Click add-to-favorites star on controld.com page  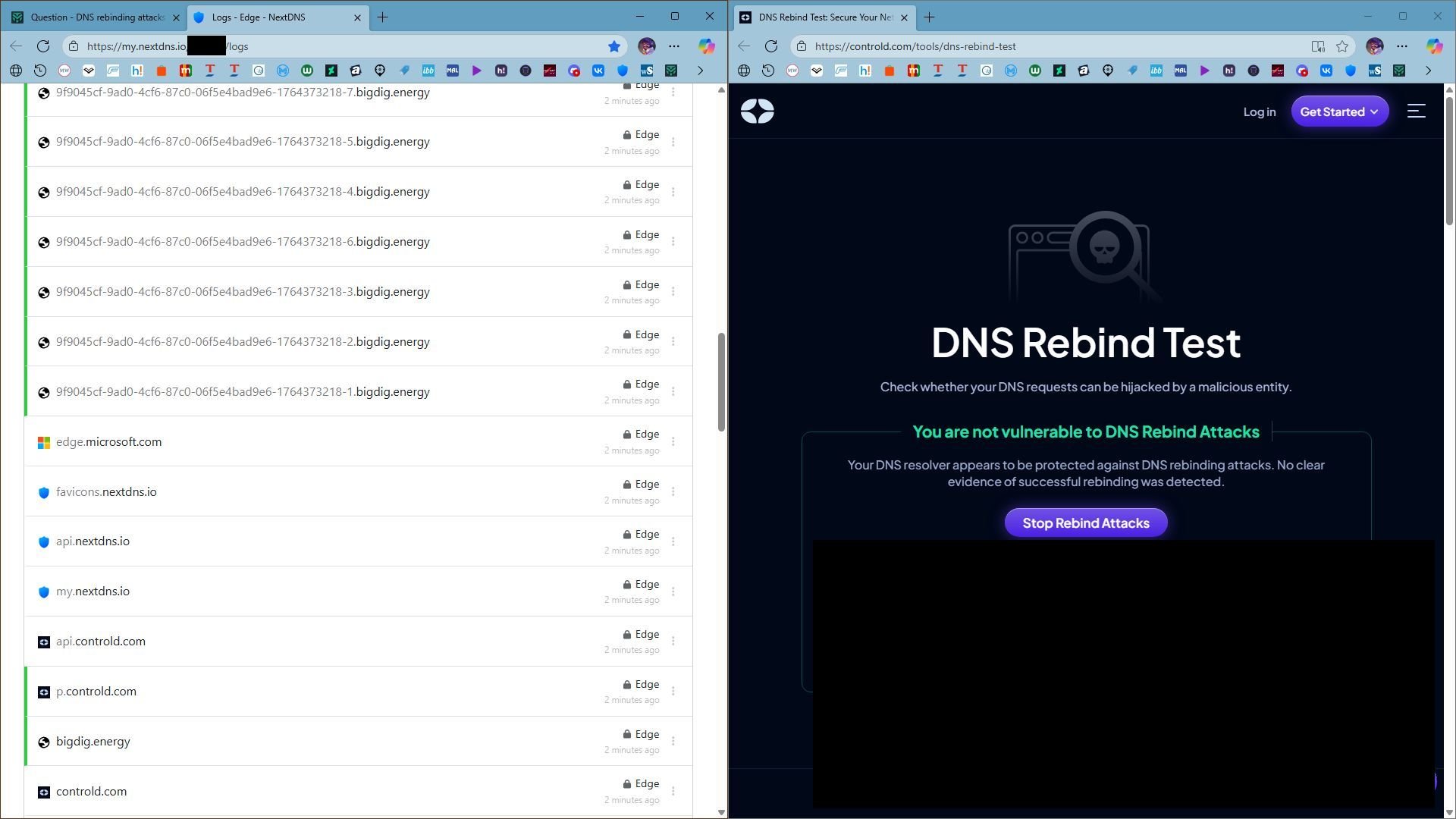(x=1342, y=46)
